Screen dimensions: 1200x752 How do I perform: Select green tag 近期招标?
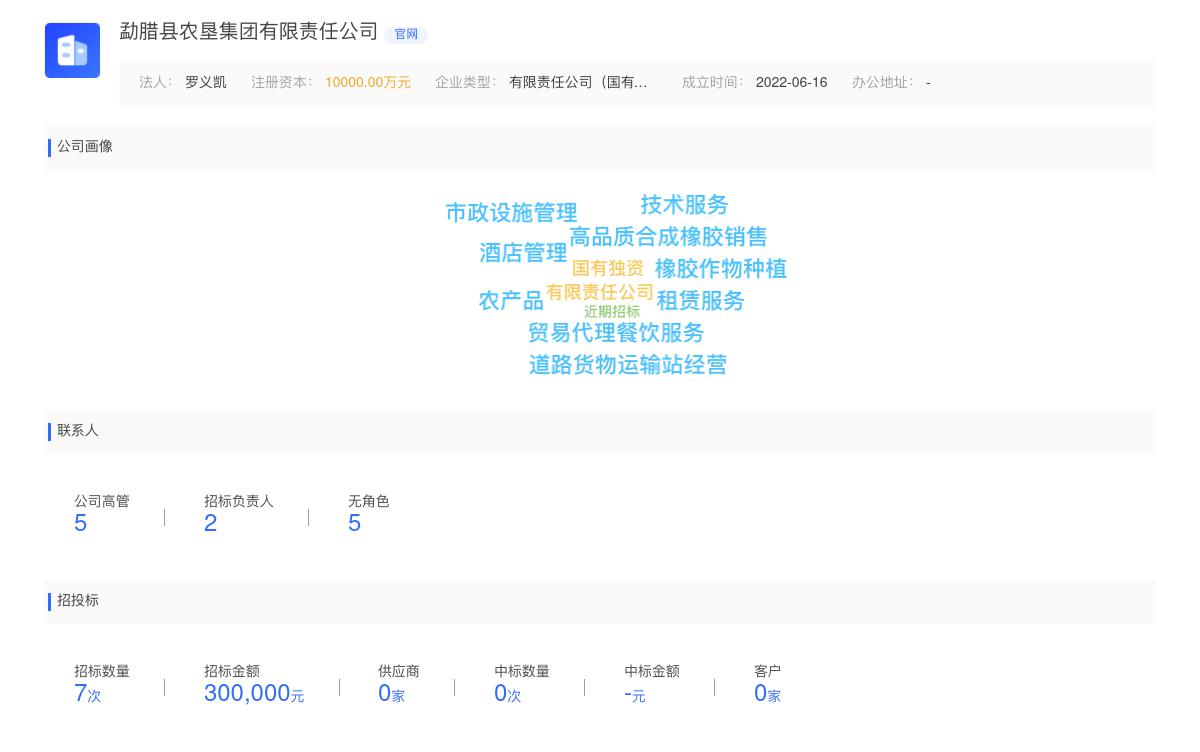click(x=612, y=312)
